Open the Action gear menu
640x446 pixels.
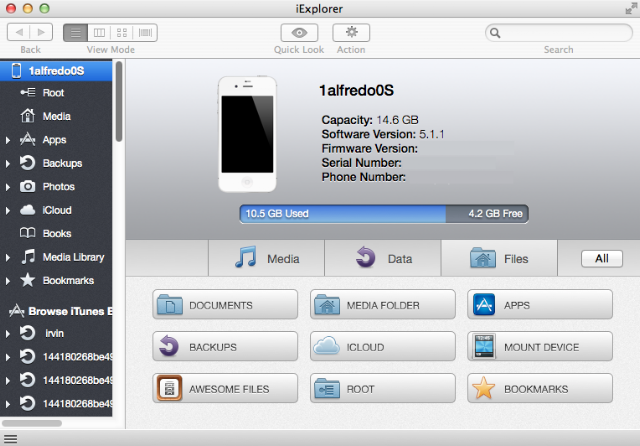pos(351,33)
